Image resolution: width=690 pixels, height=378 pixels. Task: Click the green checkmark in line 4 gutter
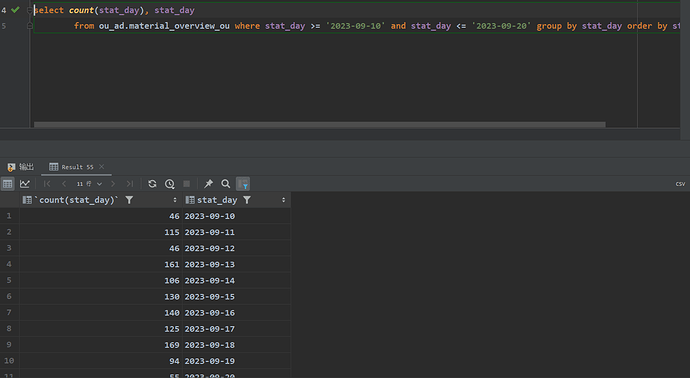[15, 10]
